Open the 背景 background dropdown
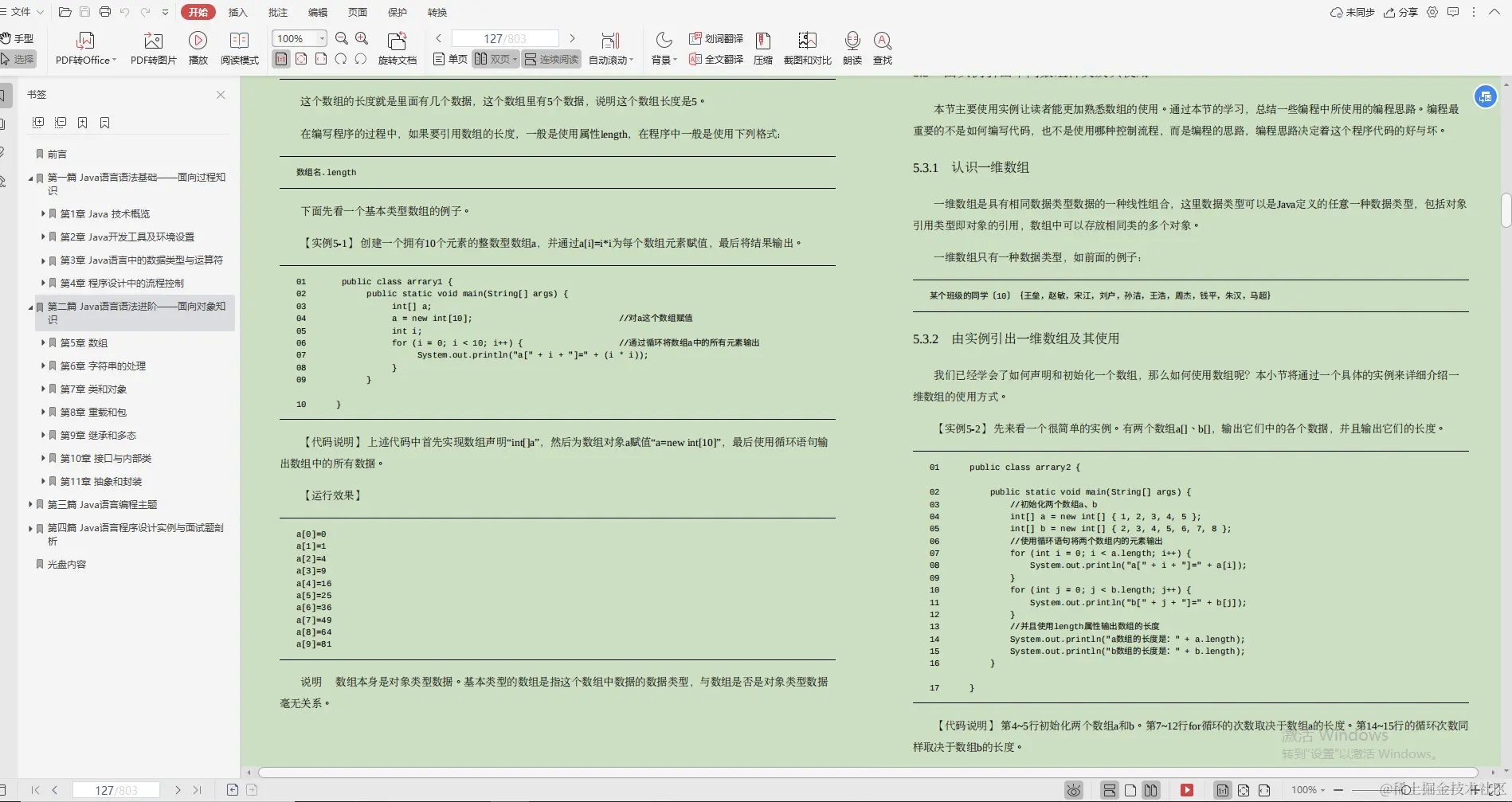 tap(662, 58)
